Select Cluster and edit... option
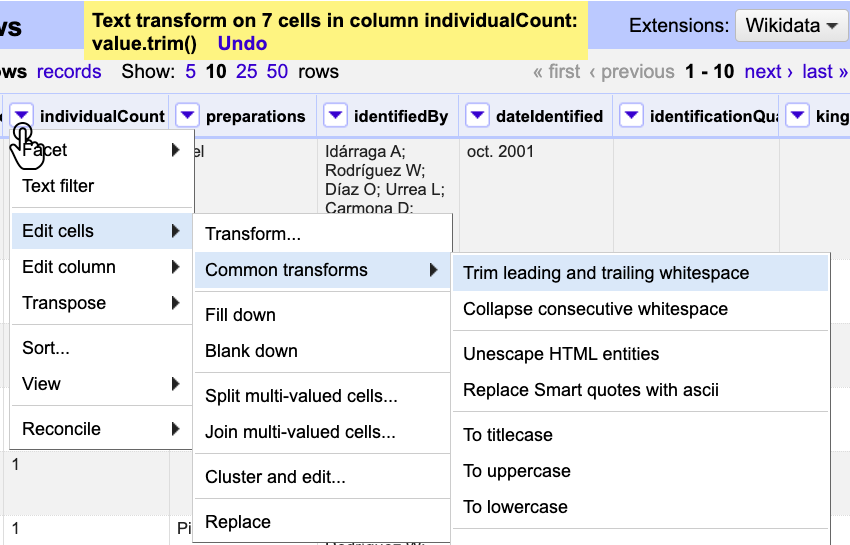 (275, 477)
